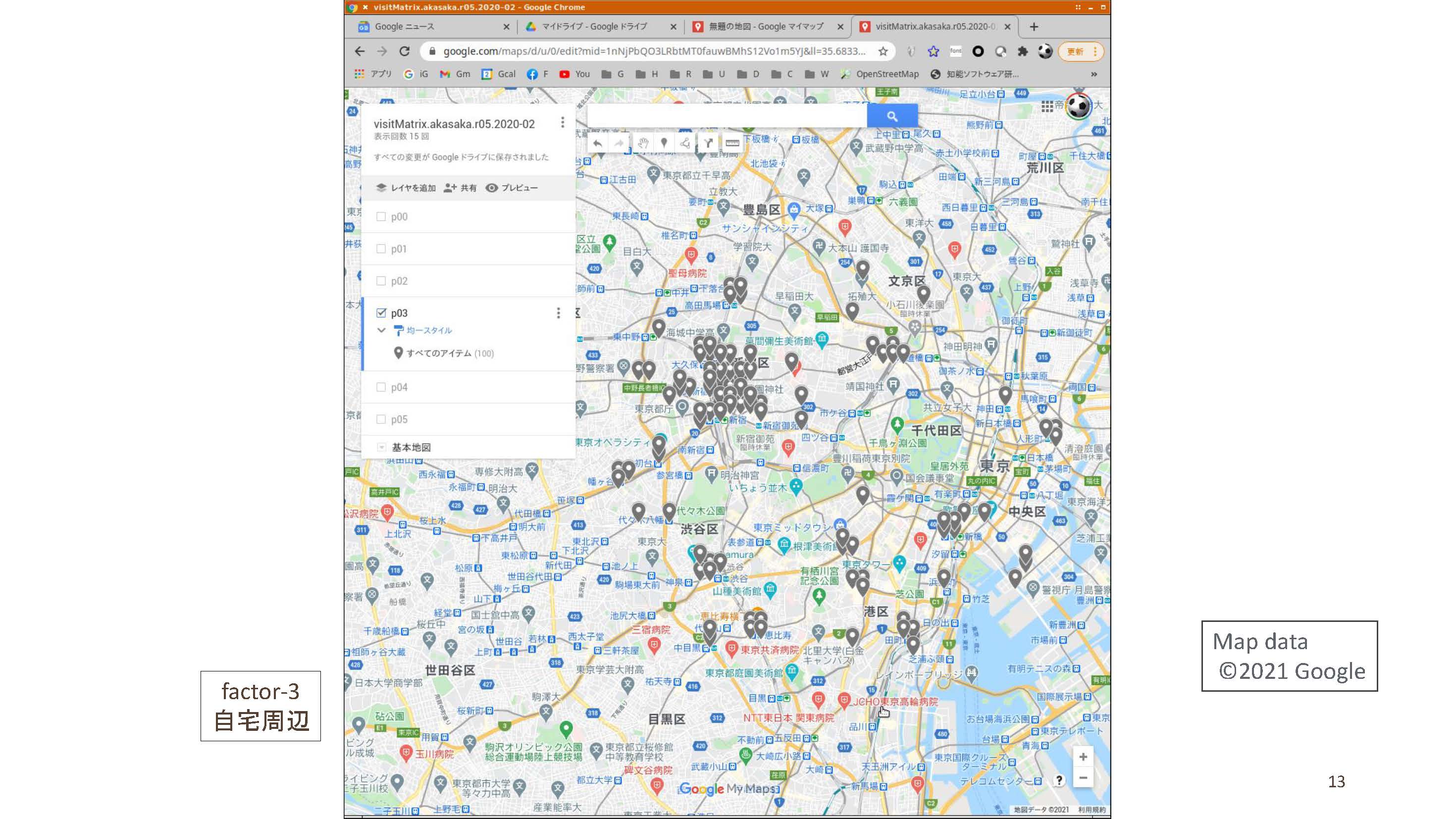Image resolution: width=1456 pixels, height=819 pixels.
Task: Click the browser forward arrow
Action: point(382,51)
